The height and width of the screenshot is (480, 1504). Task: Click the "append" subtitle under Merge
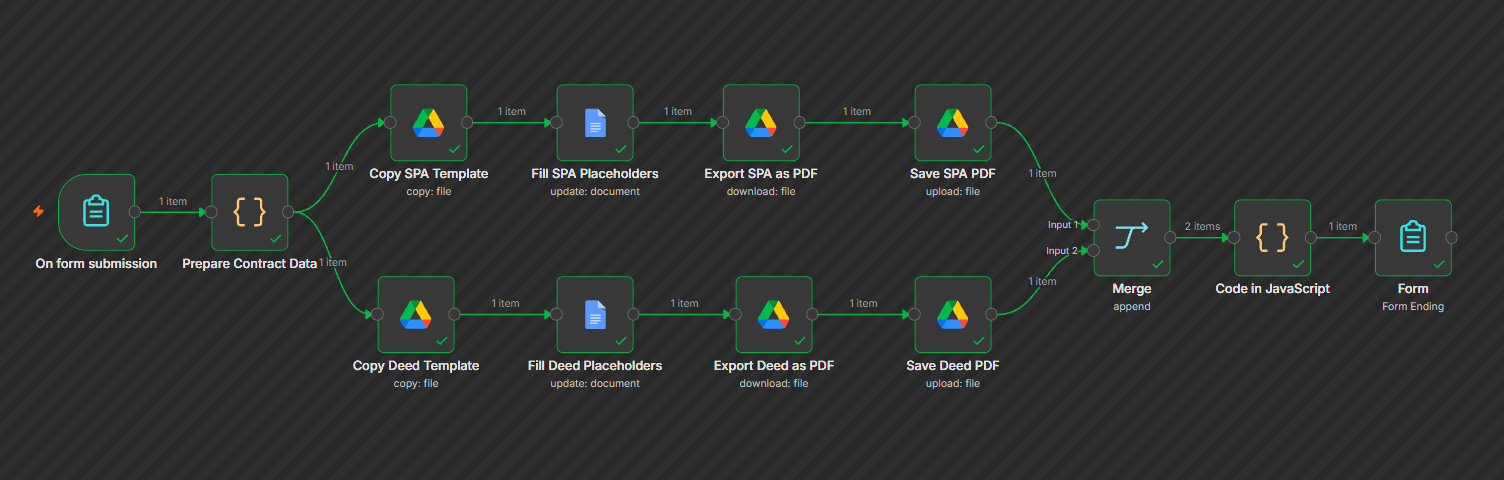point(1132,307)
